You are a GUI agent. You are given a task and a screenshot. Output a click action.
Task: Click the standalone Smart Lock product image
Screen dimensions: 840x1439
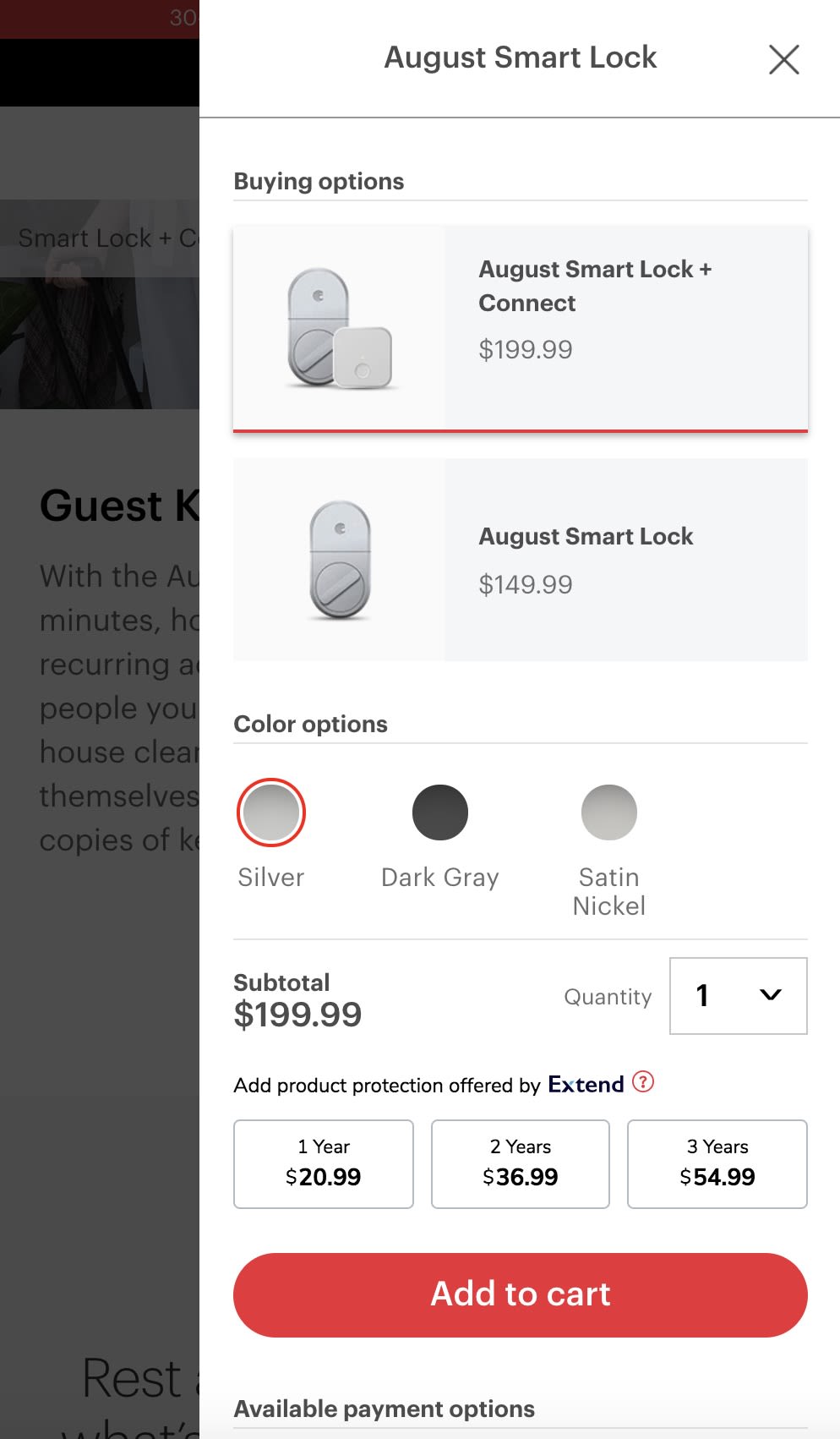(340, 560)
